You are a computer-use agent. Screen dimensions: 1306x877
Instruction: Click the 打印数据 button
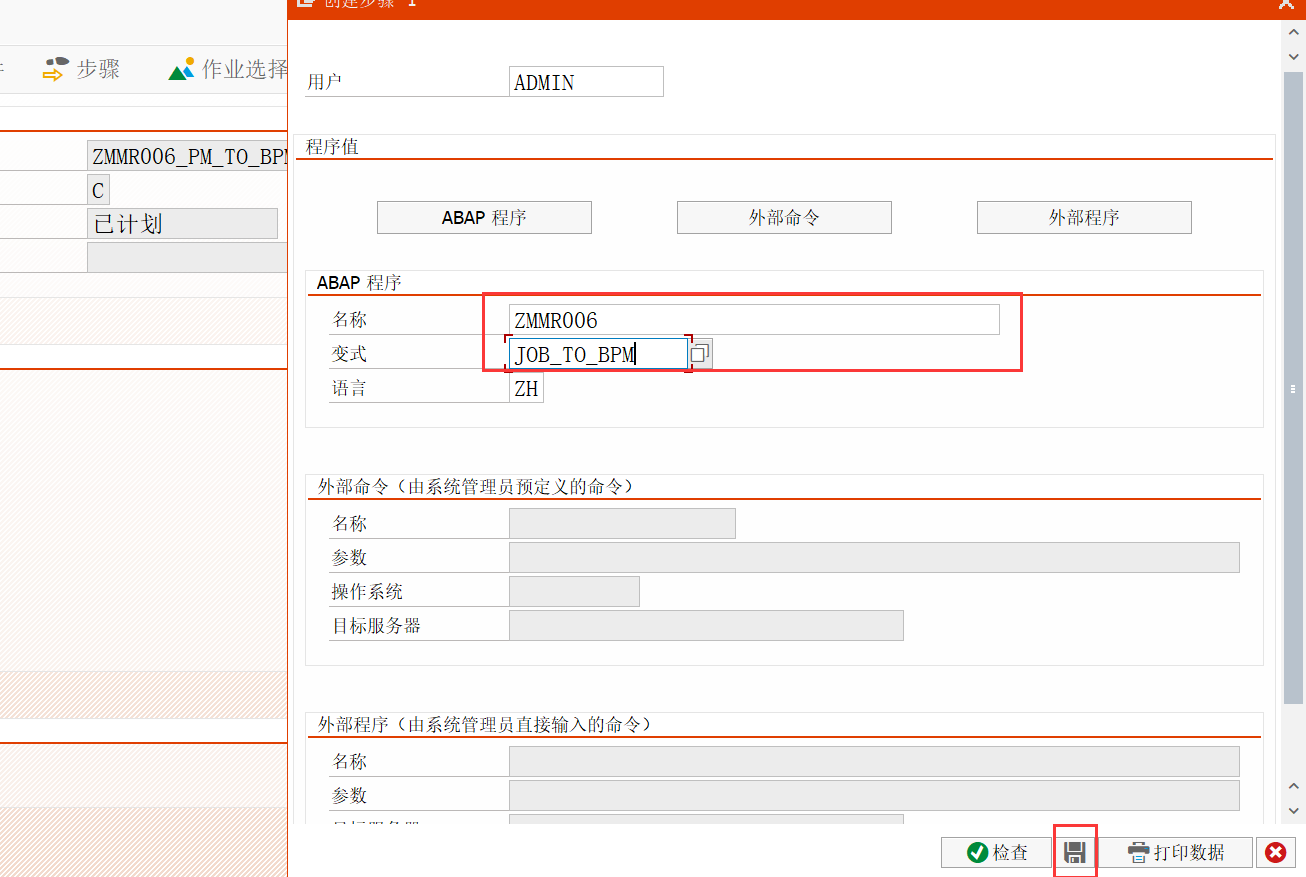click(x=1176, y=852)
